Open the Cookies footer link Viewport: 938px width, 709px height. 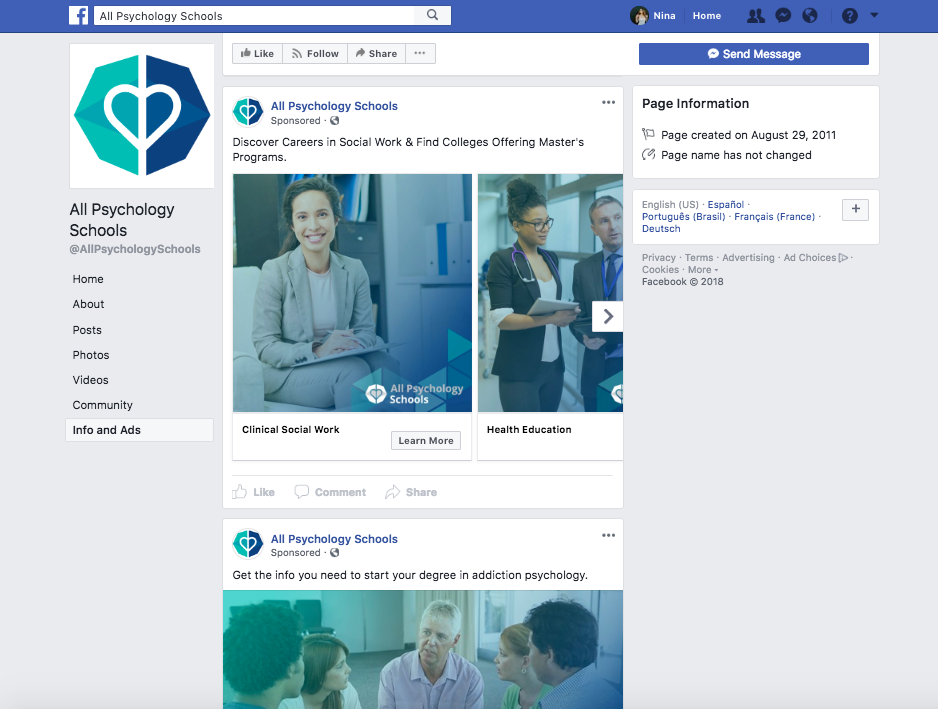(660, 270)
